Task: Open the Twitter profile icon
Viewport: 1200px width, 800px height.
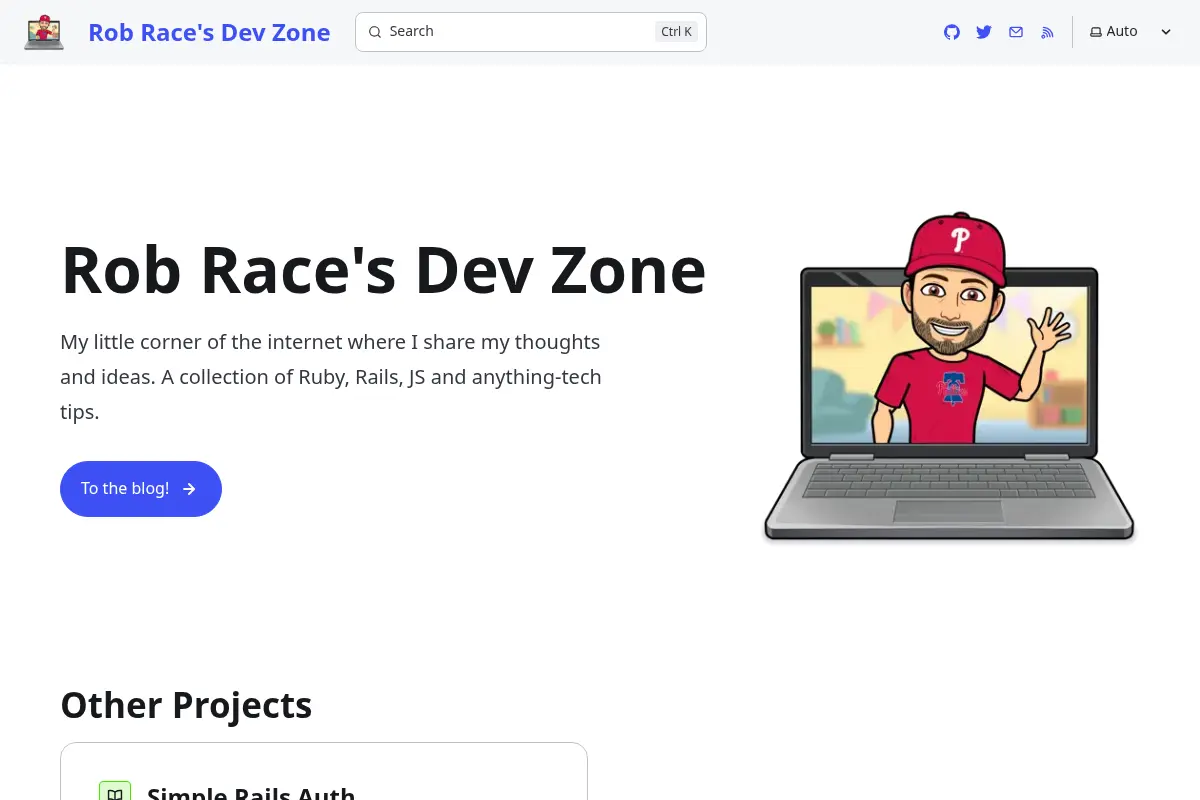Action: pos(984,32)
